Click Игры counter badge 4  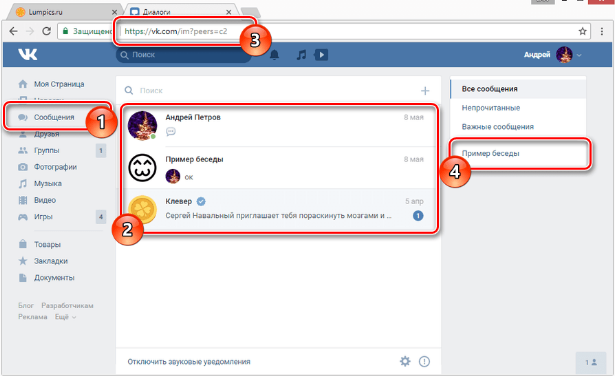click(x=101, y=217)
